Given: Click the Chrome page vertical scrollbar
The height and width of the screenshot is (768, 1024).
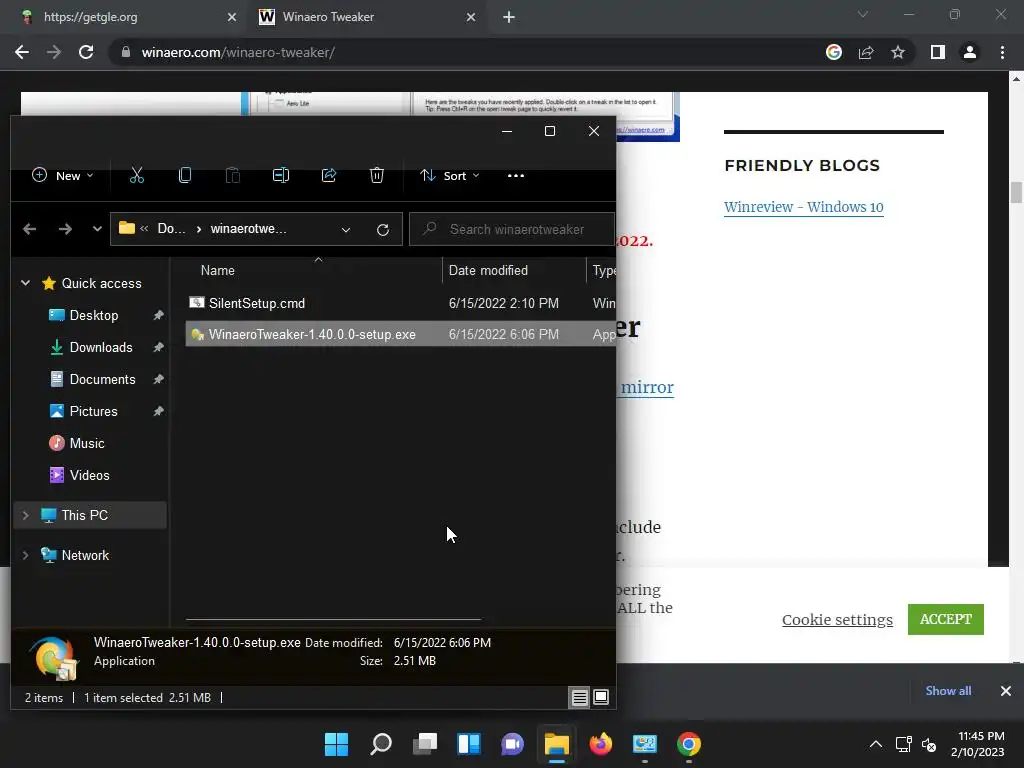Looking at the screenshot, I should [x=1016, y=193].
